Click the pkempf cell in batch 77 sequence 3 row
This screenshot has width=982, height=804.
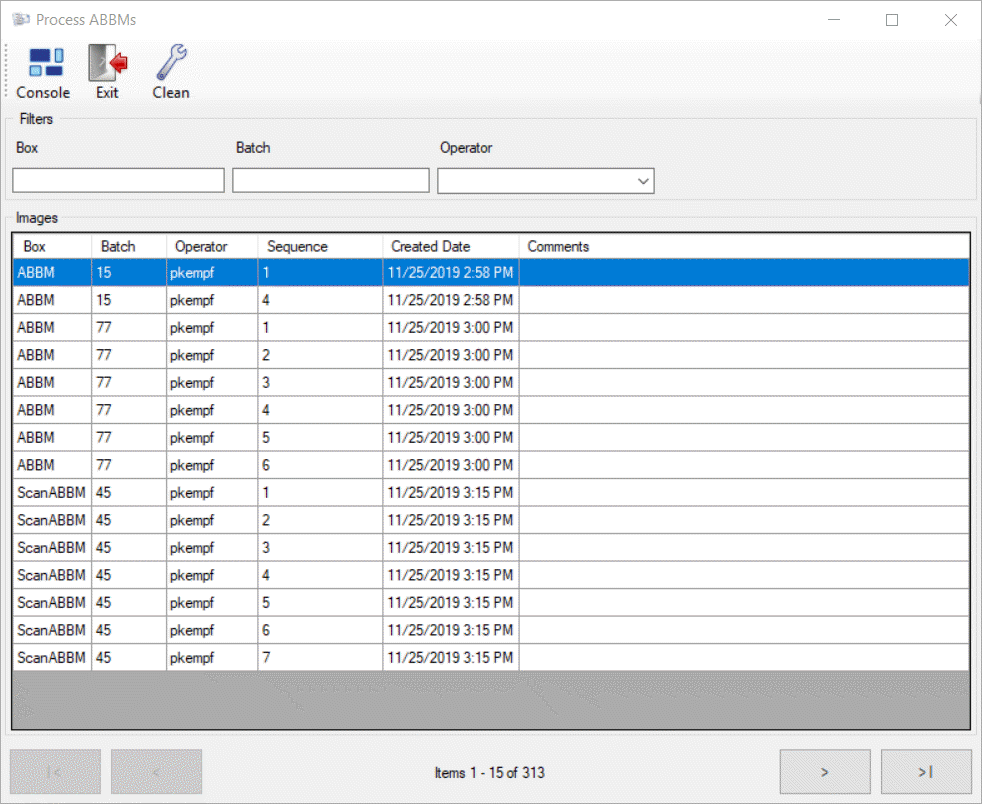tap(212, 383)
